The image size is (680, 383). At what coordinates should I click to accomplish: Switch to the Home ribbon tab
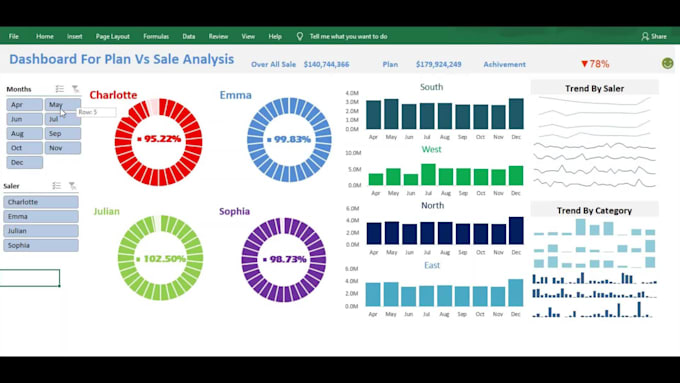tap(45, 36)
